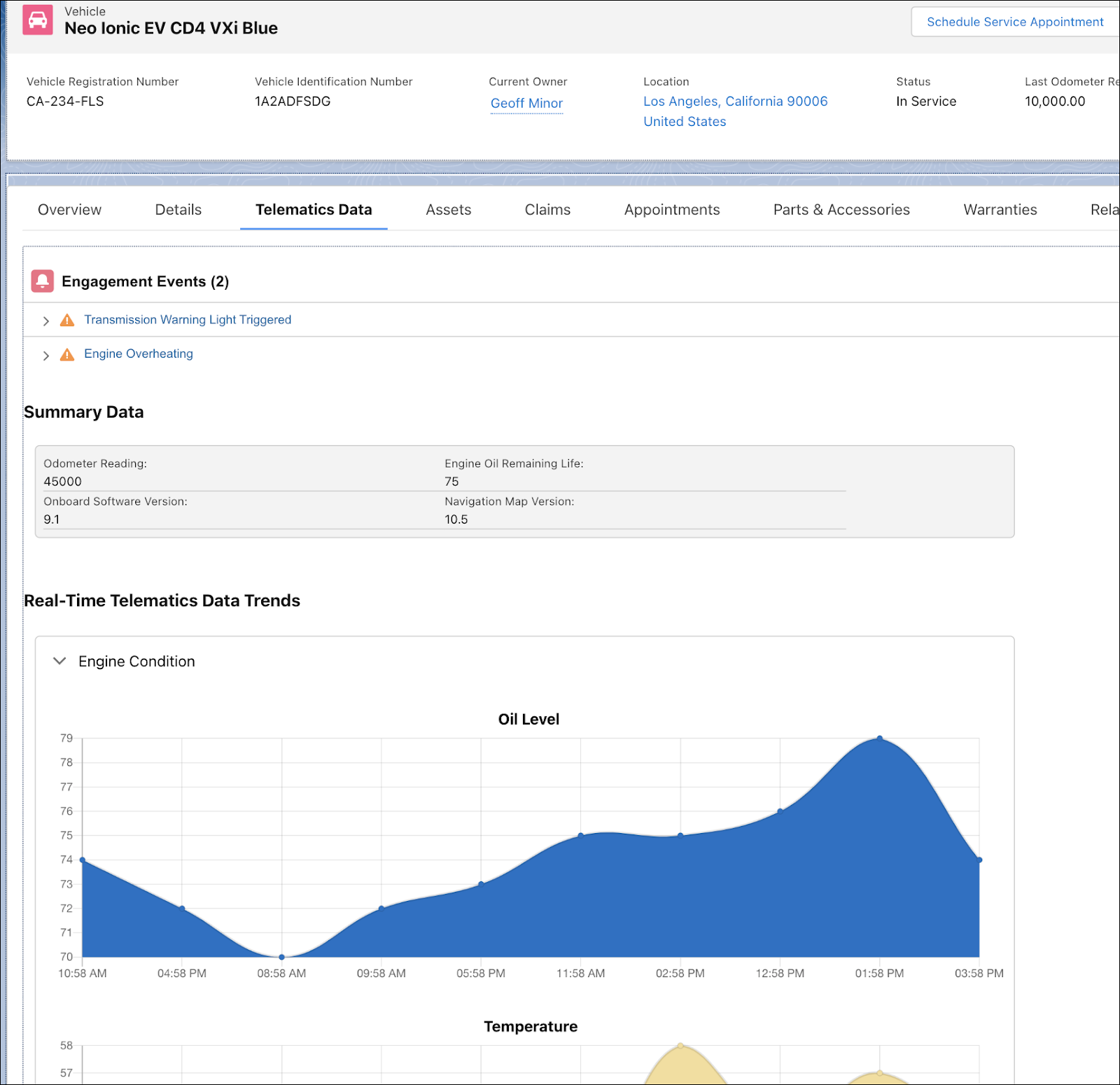1120x1085 pixels.
Task: Open Parts & Accessories tab
Action: pyautogui.click(x=841, y=210)
